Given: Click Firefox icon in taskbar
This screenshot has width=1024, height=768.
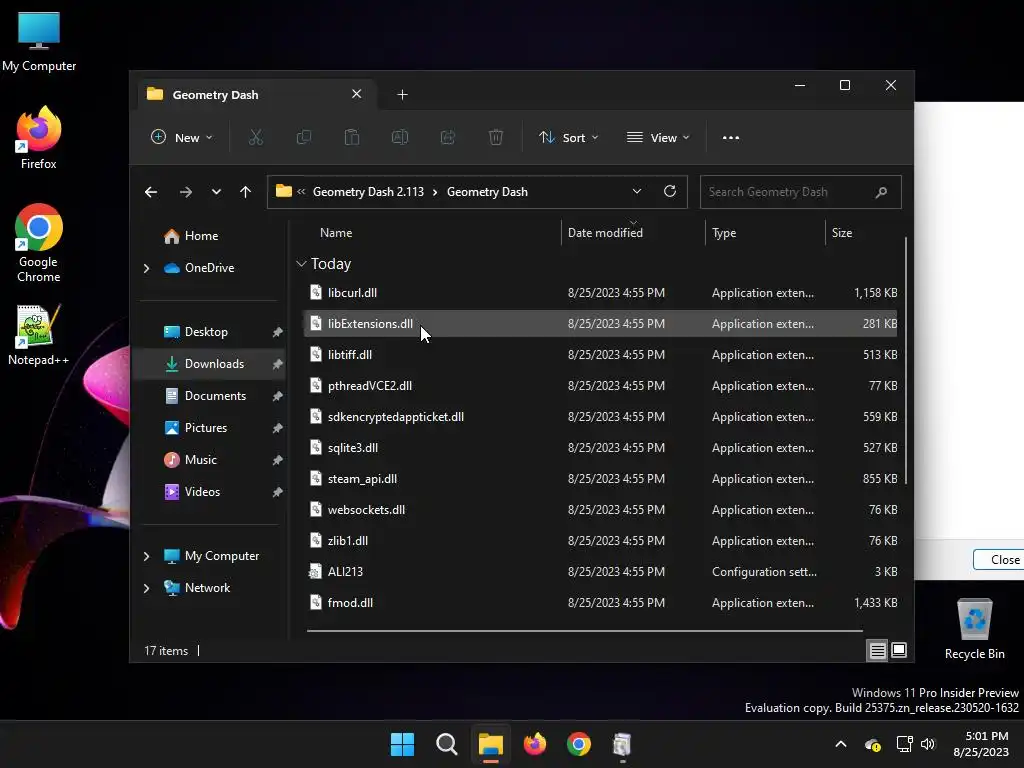Looking at the screenshot, I should pos(535,744).
